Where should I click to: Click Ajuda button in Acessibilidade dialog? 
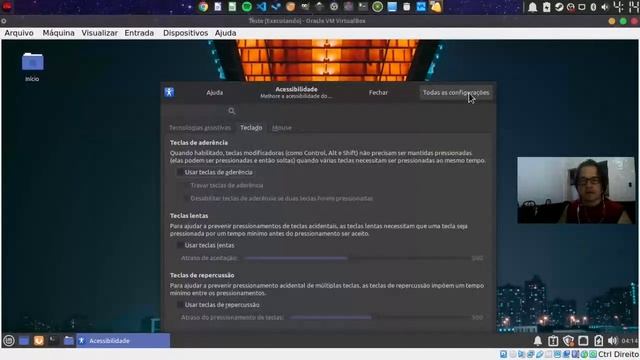(215, 93)
